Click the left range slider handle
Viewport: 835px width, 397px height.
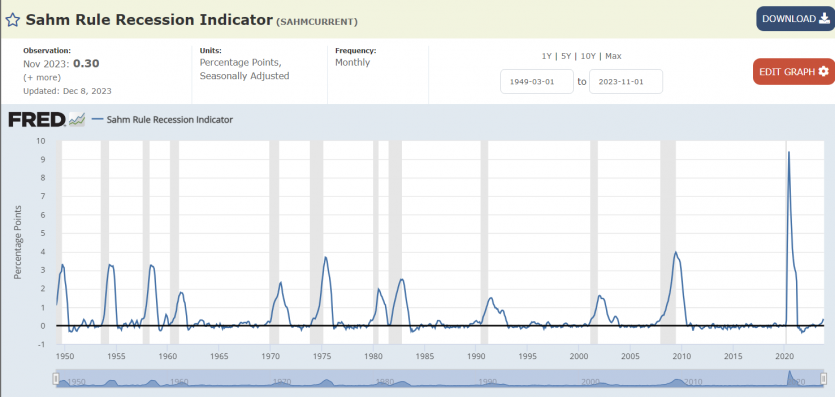click(x=55, y=379)
